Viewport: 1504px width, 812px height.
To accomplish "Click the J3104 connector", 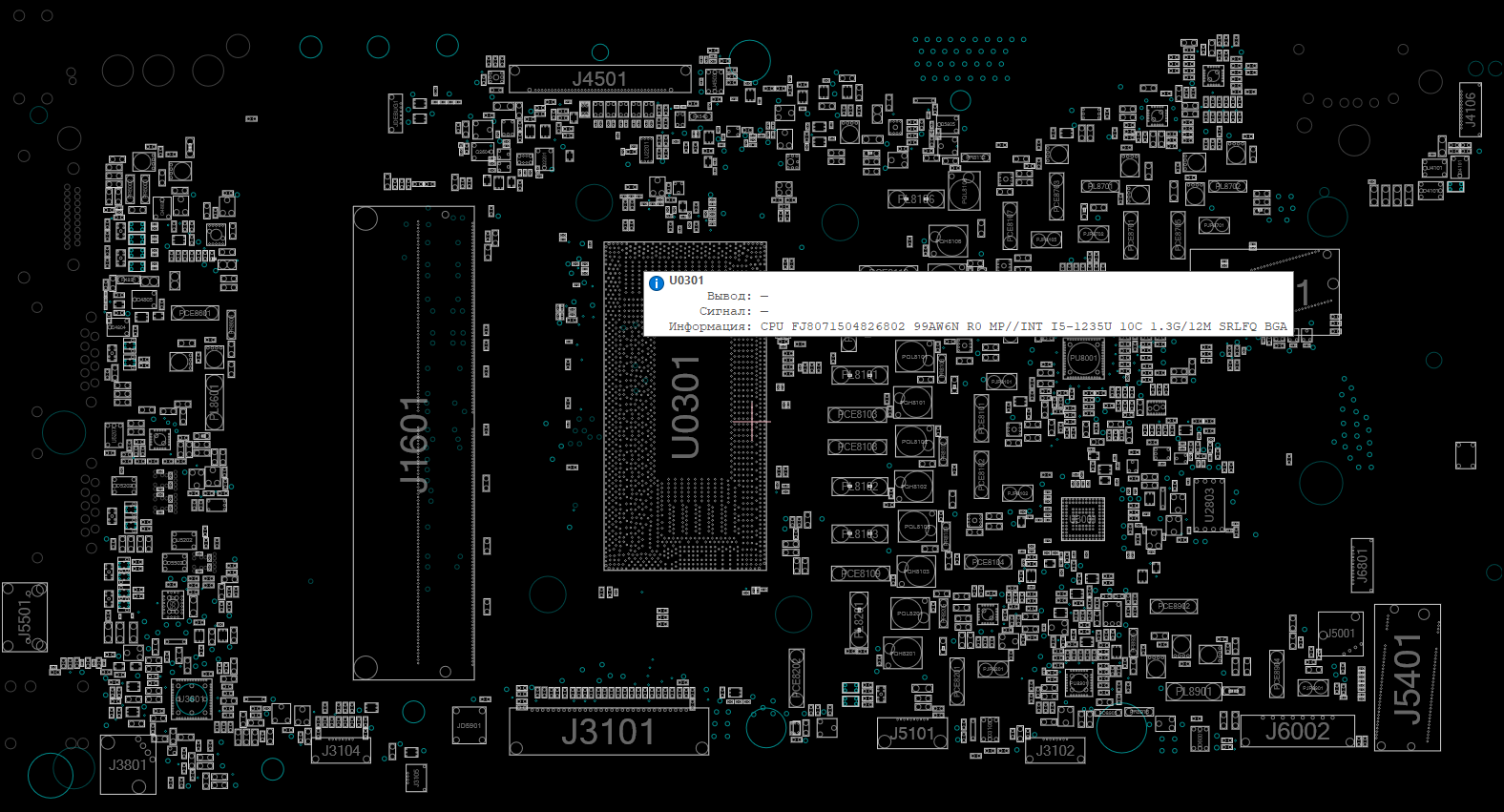I will click(341, 751).
